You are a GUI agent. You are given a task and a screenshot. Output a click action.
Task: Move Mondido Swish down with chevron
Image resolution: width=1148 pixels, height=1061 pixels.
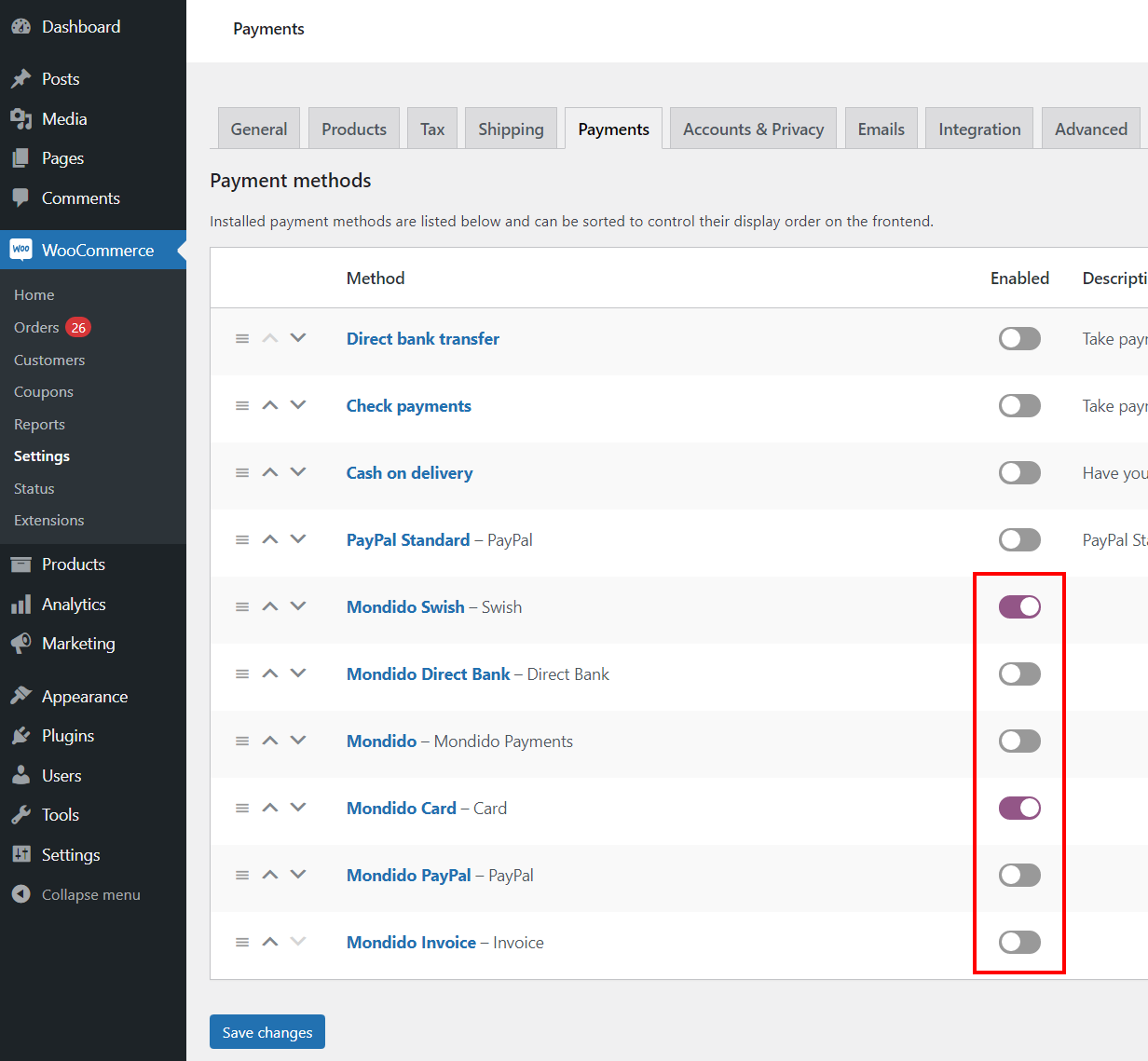pos(298,606)
